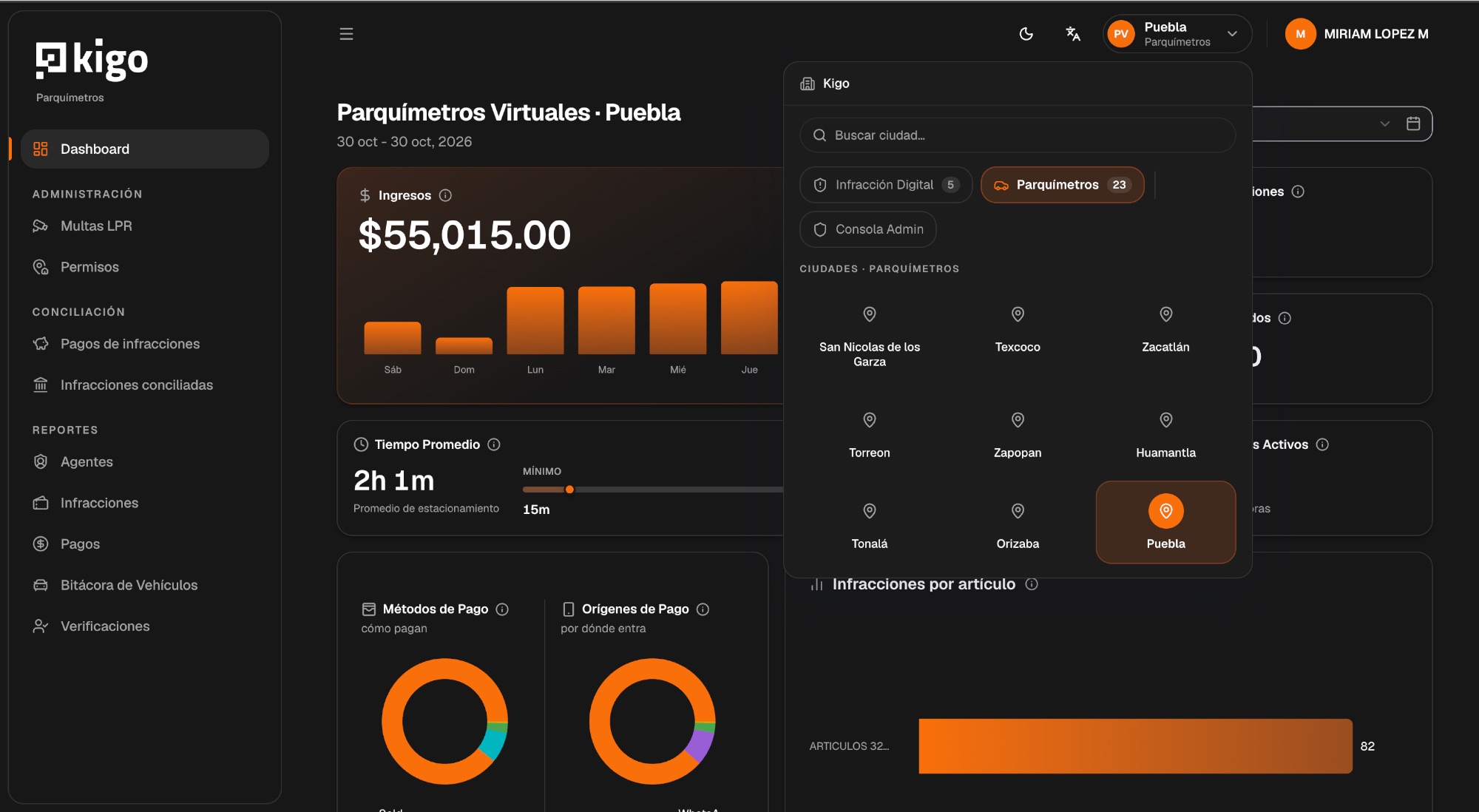Click the date range calendar icon

[1413, 124]
